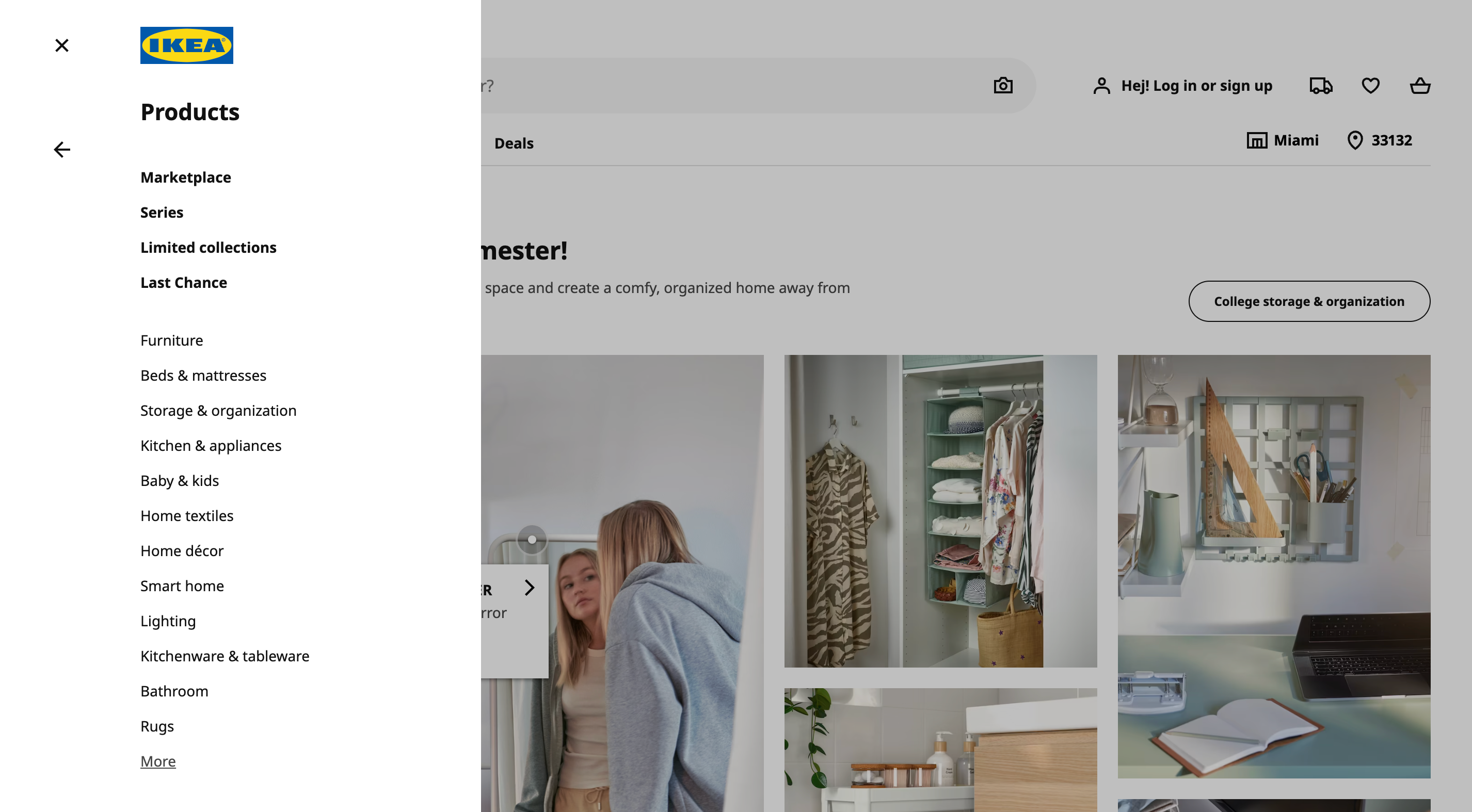Screen dimensions: 1472x812
Task: Click the favorites heart icon
Action: point(1371,85)
